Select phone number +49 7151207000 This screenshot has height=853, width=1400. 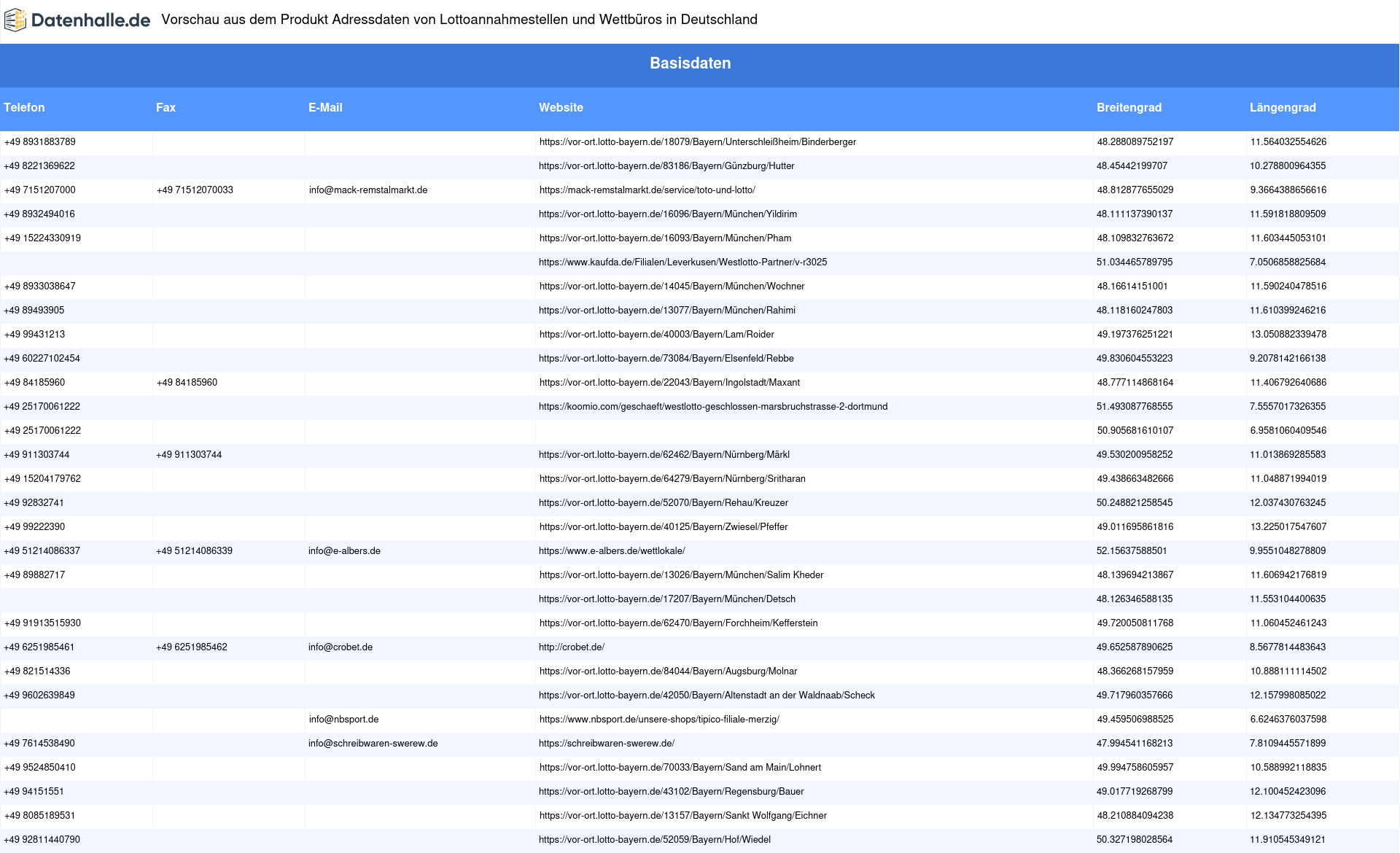point(40,190)
